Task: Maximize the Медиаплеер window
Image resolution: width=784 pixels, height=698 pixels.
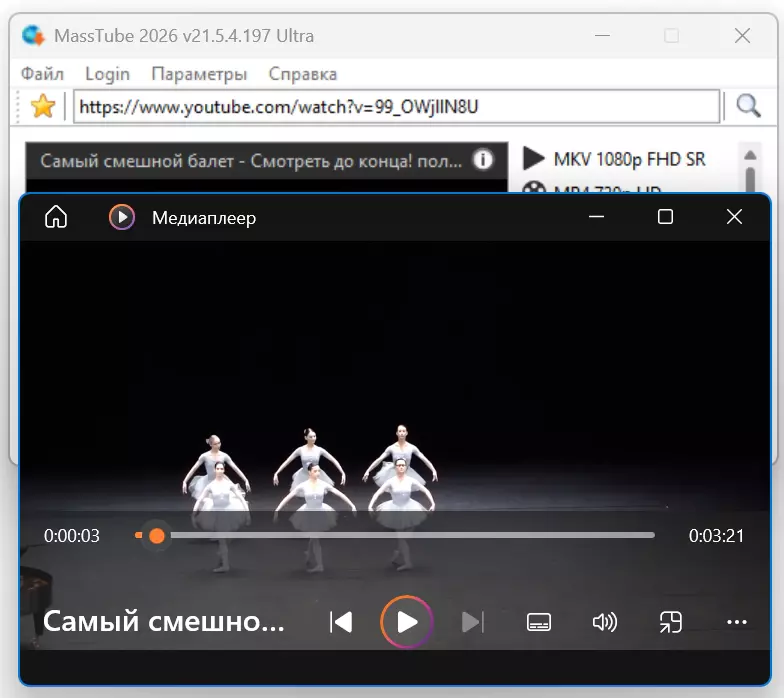Action: tap(665, 216)
